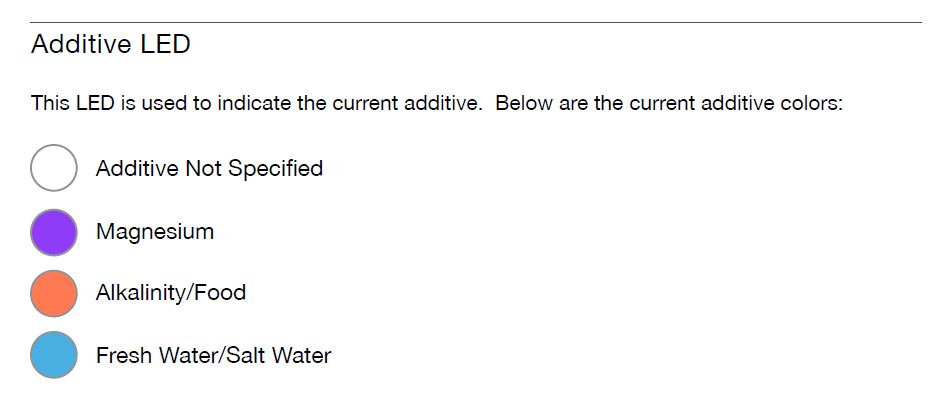Select the purple Magnesium color circle
The height and width of the screenshot is (415, 933).
(x=54, y=232)
